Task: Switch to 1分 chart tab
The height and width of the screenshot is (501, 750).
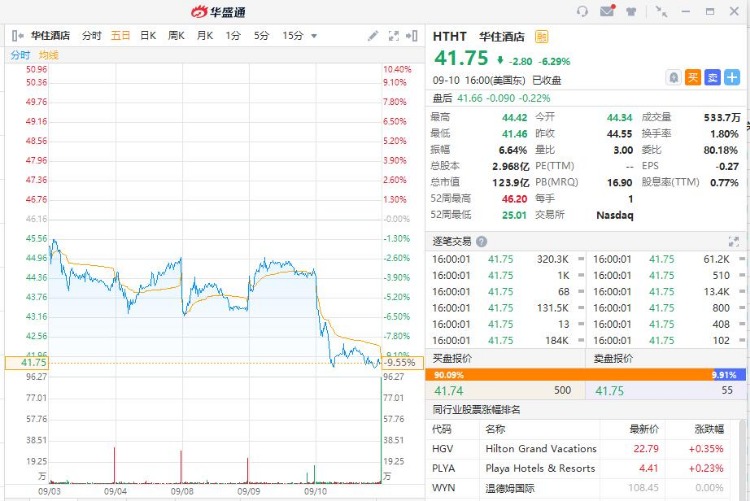Action: [x=233, y=35]
